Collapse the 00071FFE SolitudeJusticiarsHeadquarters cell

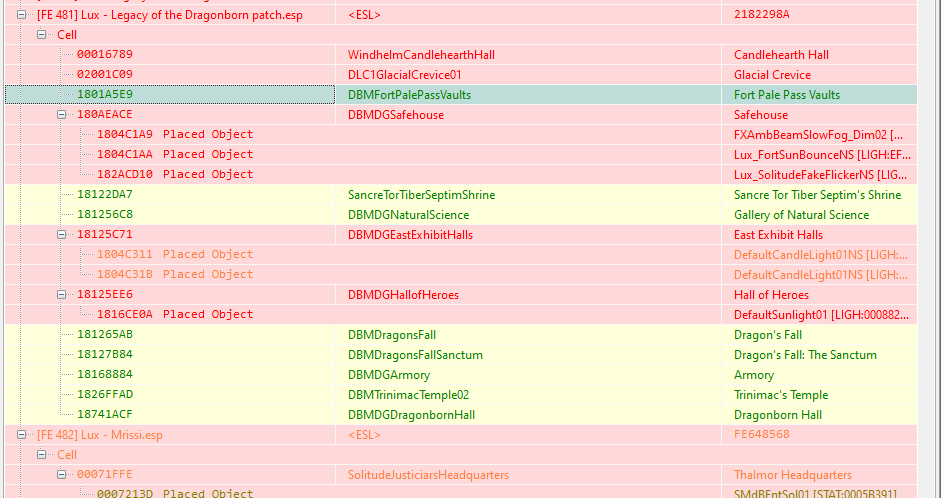61,475
